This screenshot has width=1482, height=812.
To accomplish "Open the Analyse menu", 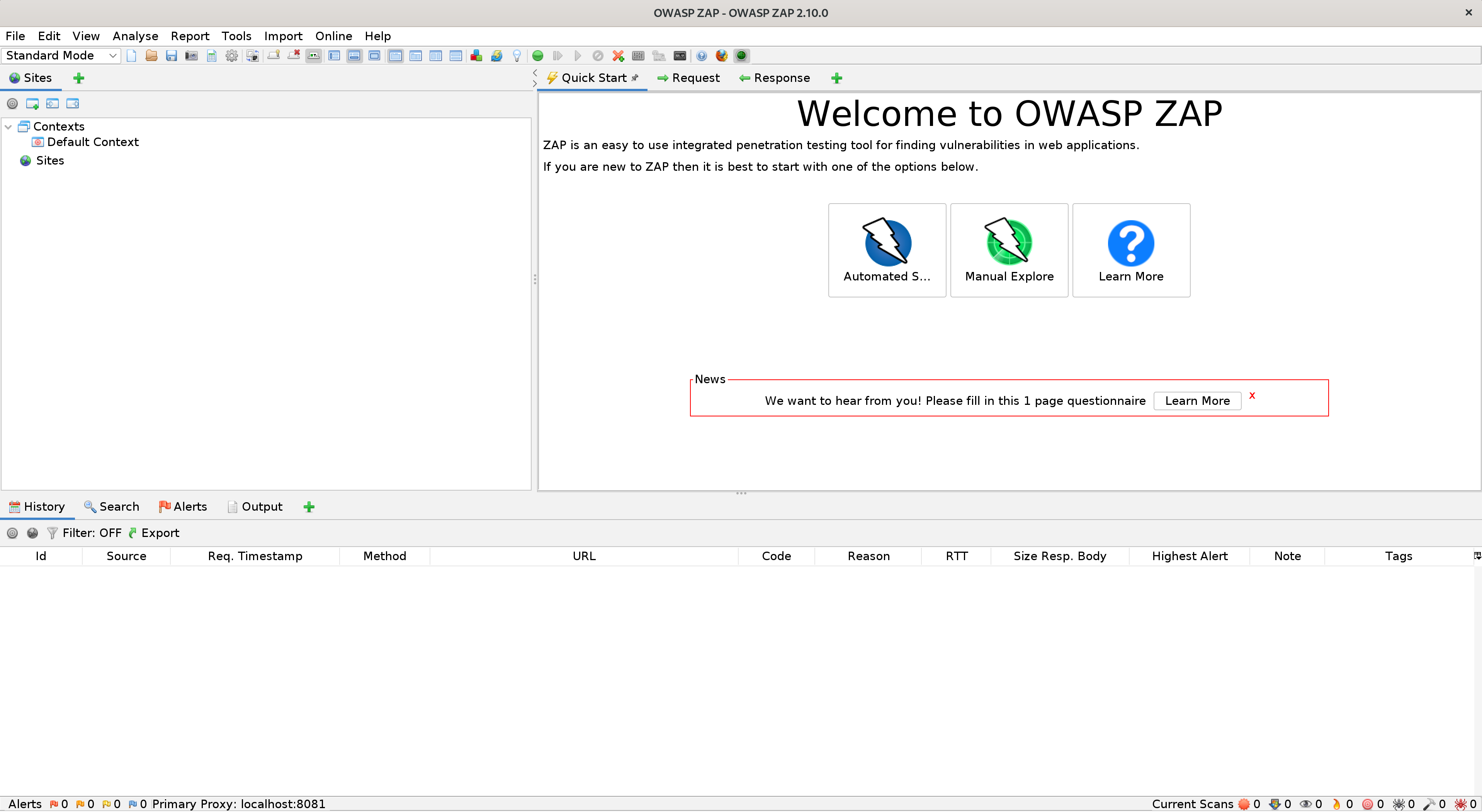I will click(x=135, y=36).
